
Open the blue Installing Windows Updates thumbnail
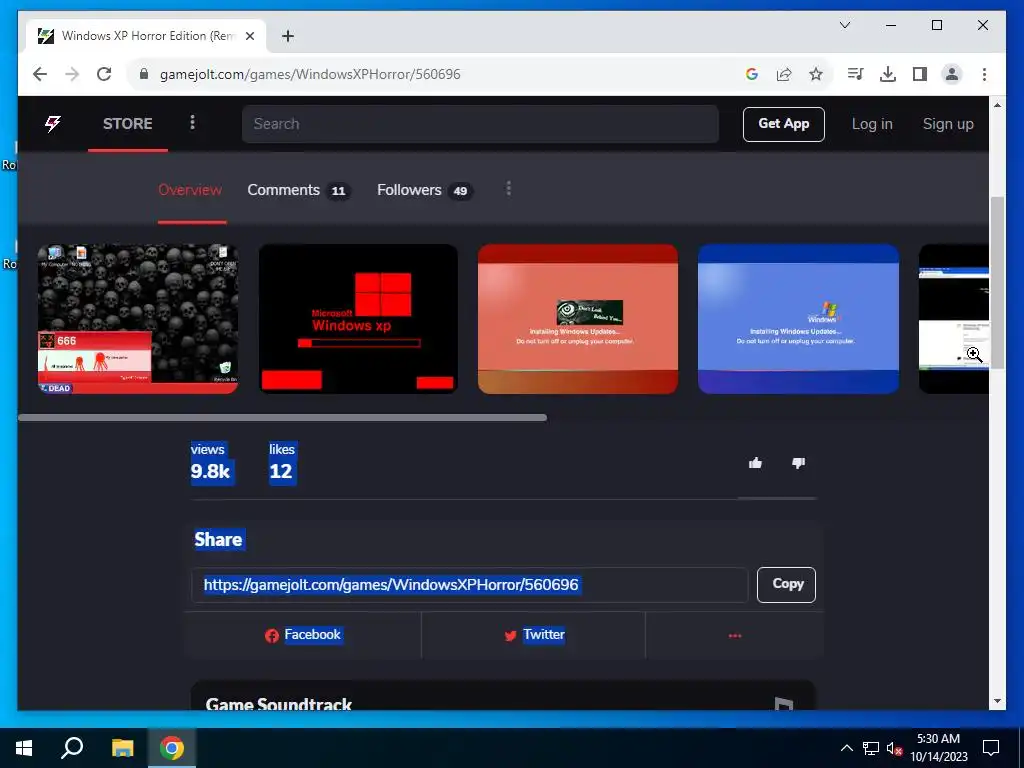point(798,319)
